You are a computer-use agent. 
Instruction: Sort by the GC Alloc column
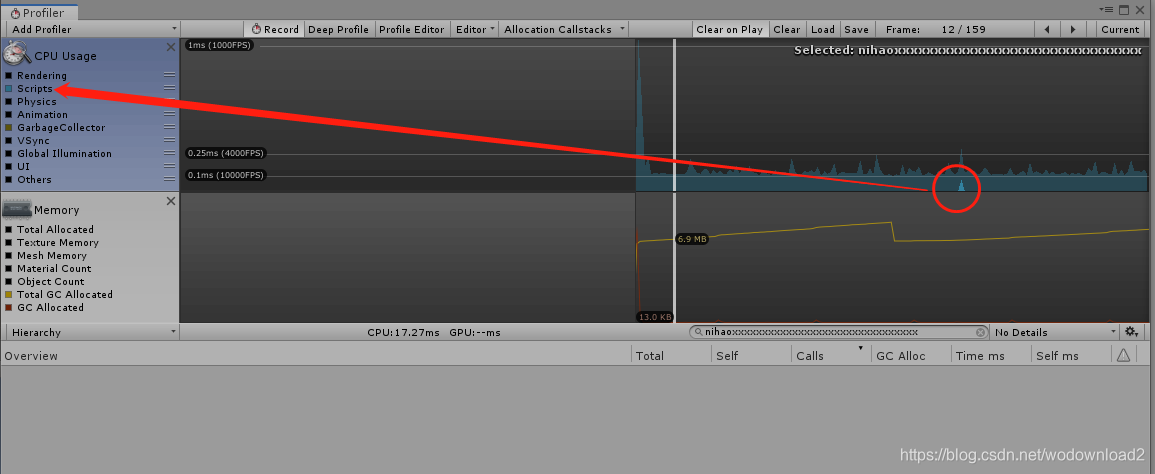coord(911,355)
